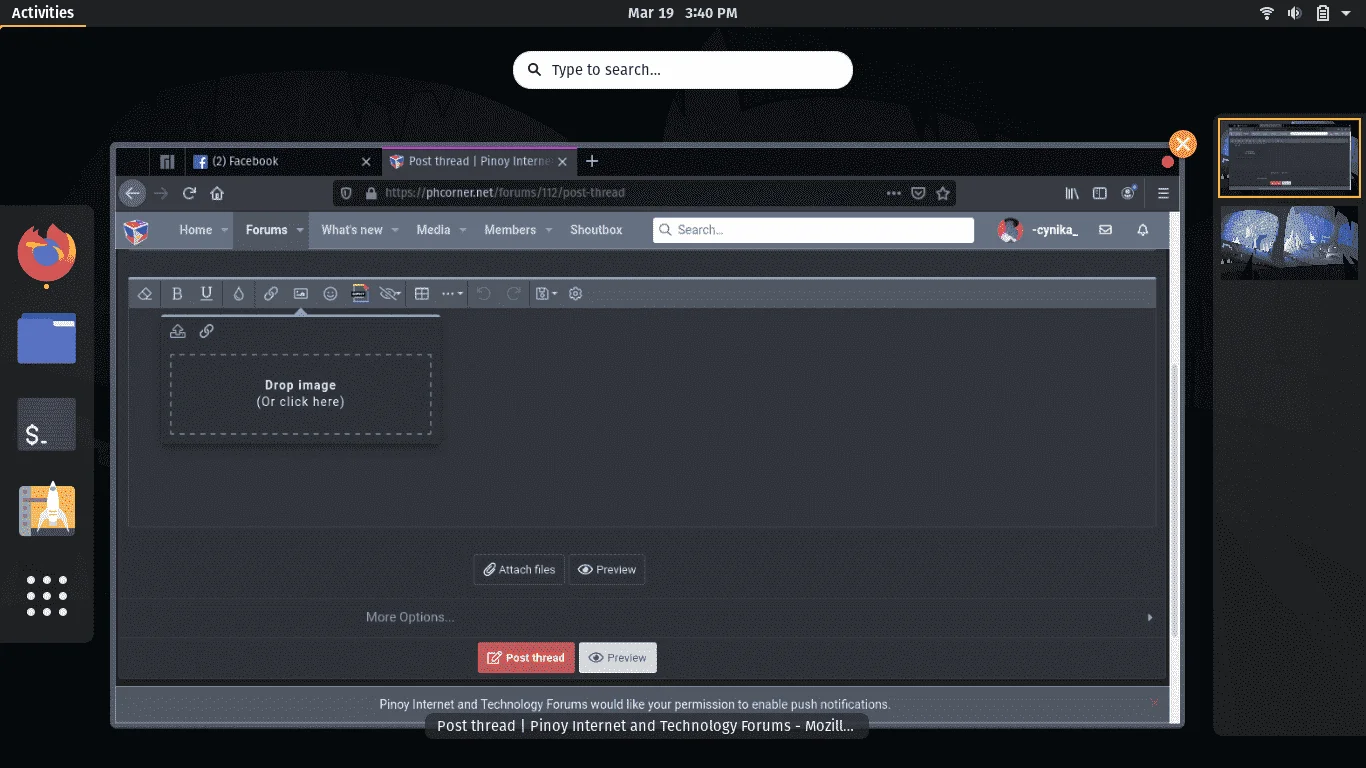The image size is (1366, 768).
Task: Select the upload image tab icon in popup
Action: [x=178, y=331]
